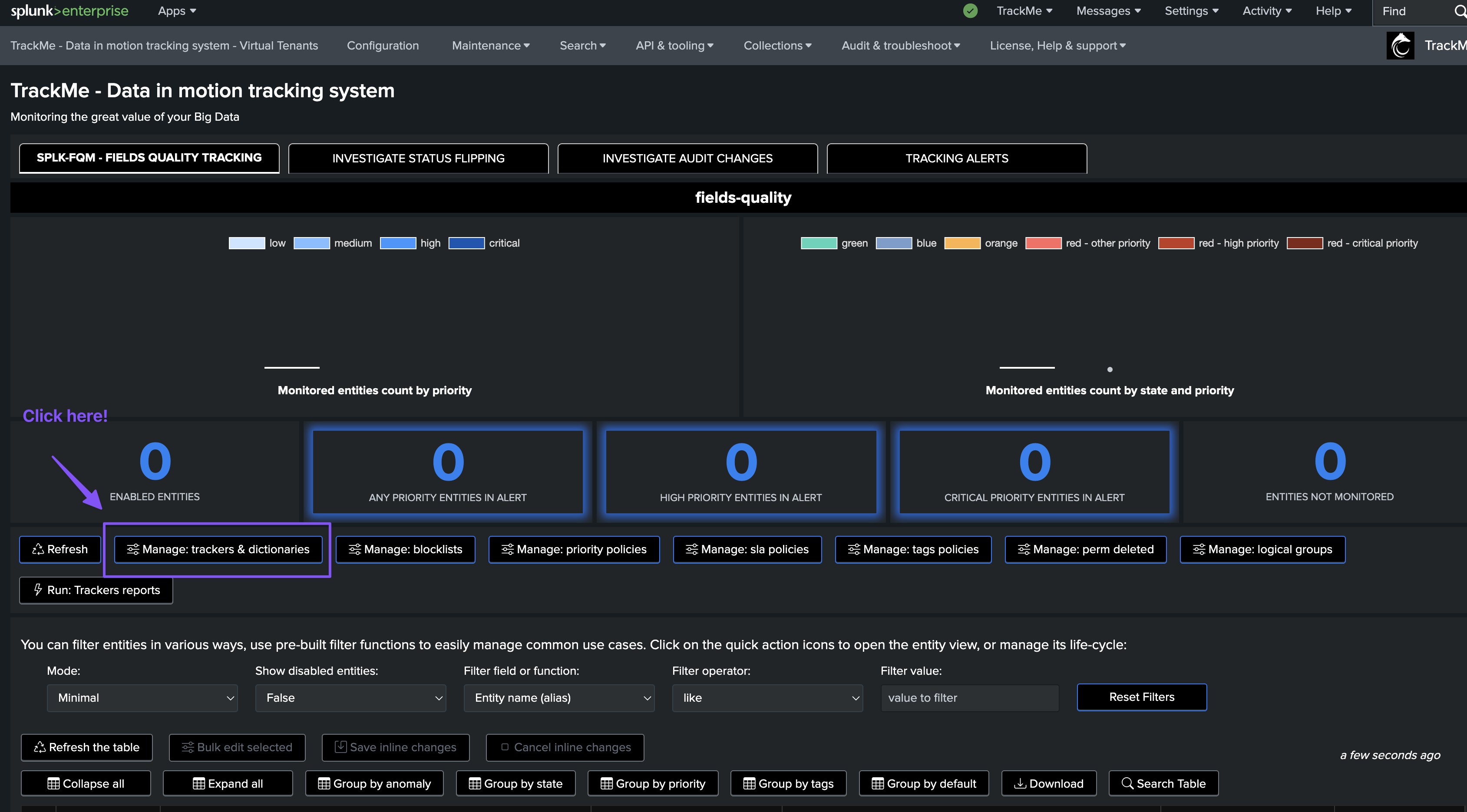Expand the Search nav menu
Image resolution: width=1467 pixels, height=812 pixels.
(x=582, y=46)
